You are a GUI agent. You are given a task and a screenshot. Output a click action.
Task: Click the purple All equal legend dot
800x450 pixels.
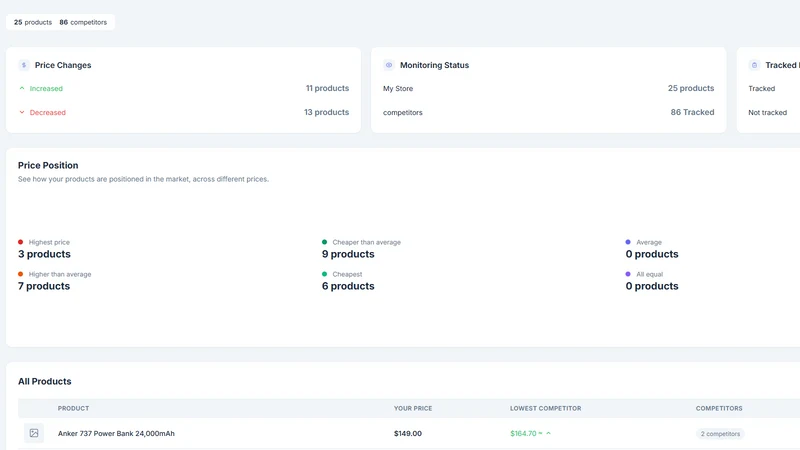[628, 274]
